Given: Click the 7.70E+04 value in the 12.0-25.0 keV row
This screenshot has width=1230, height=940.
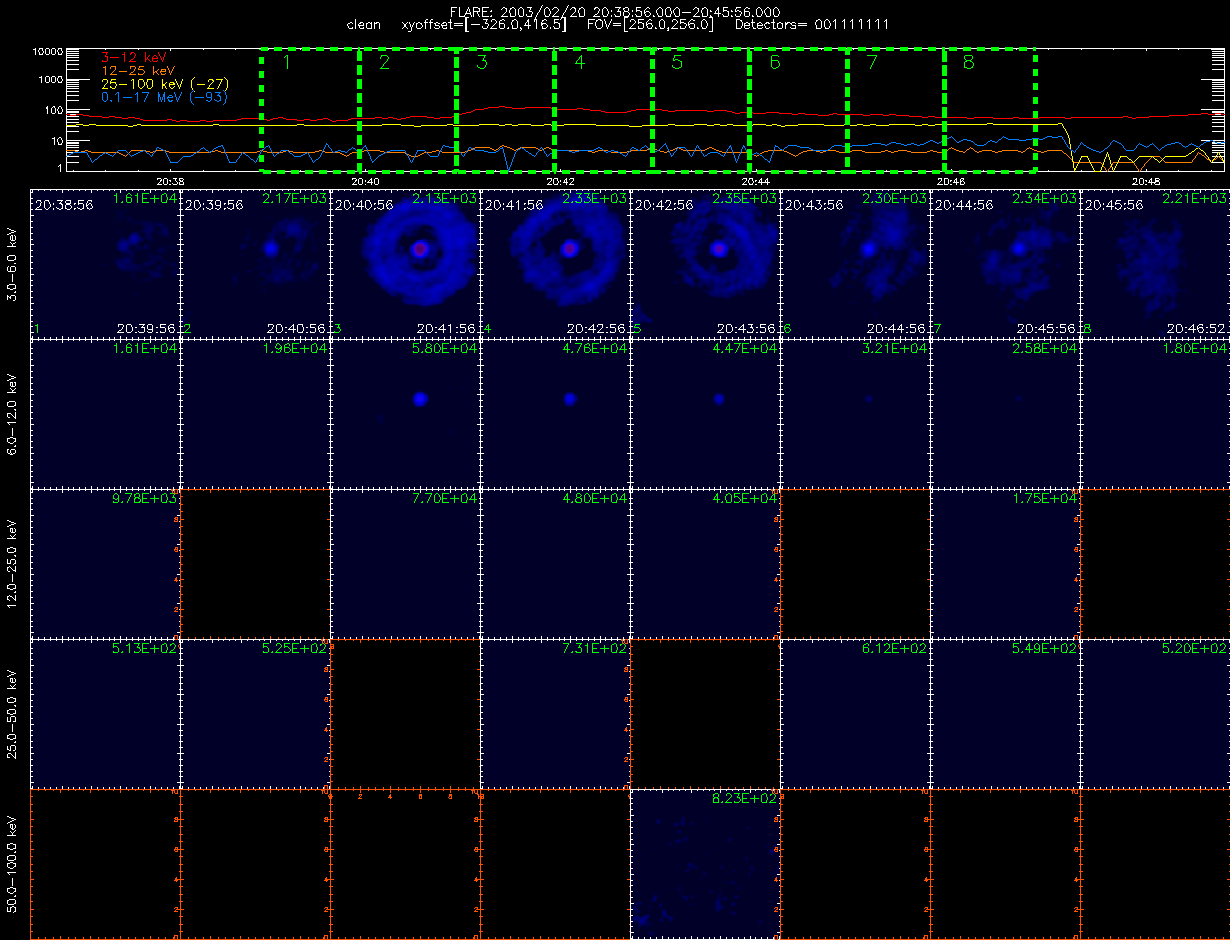Looking at the screenshot, I should coord(445,499).
